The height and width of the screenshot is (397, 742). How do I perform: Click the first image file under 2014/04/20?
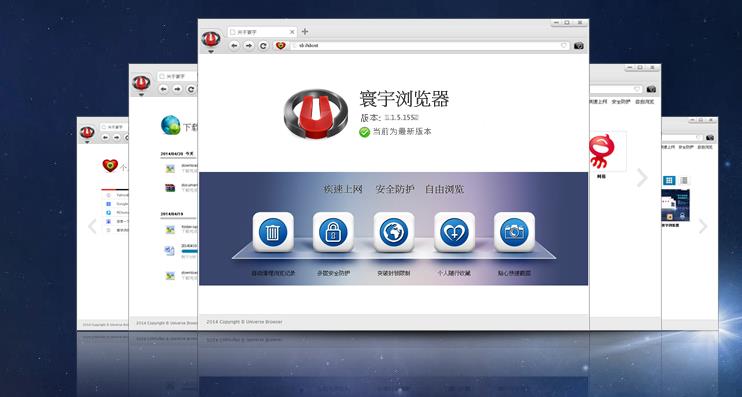pos(170,168)
